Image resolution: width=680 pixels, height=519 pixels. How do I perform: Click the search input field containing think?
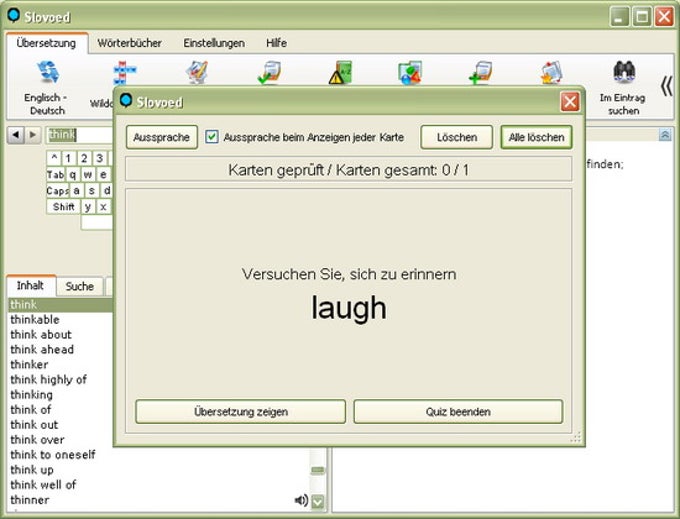[x=79, y=135]
